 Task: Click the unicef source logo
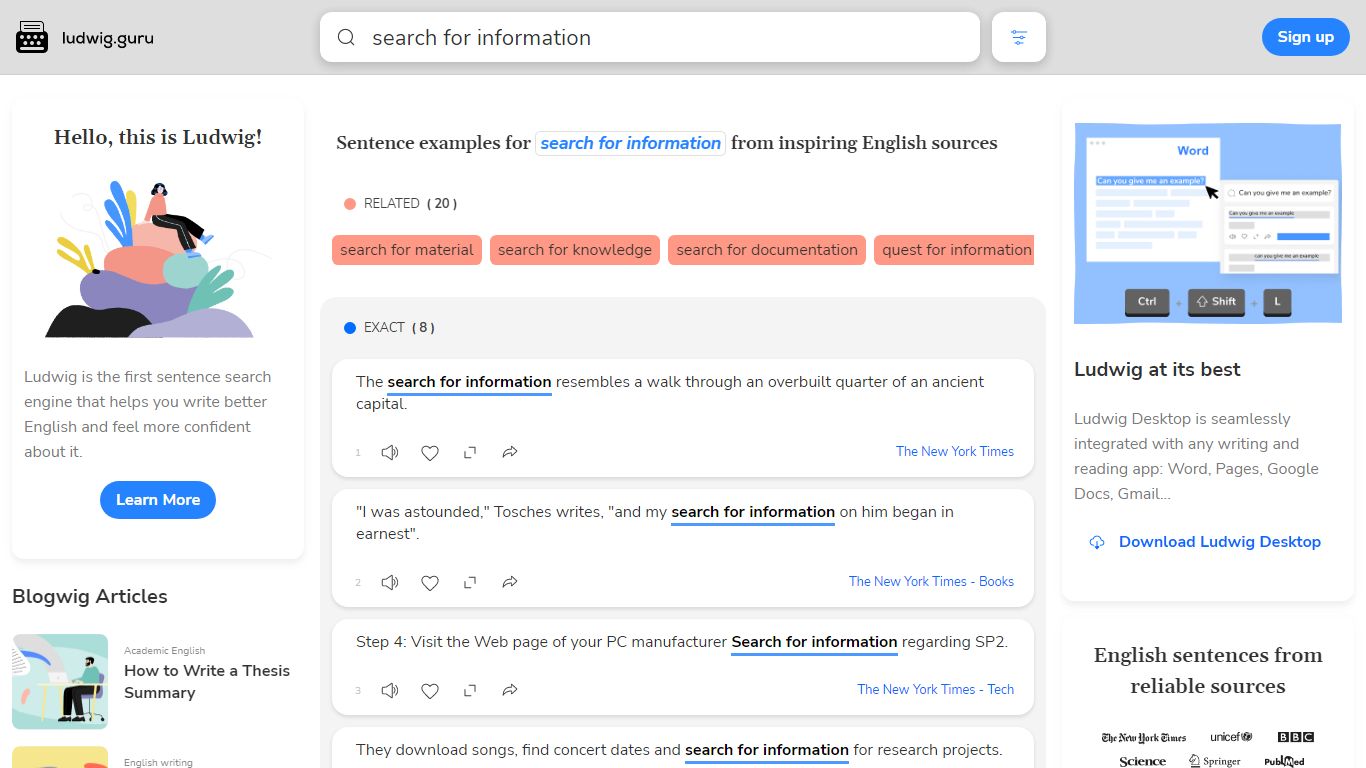(x=1231, y=737)
